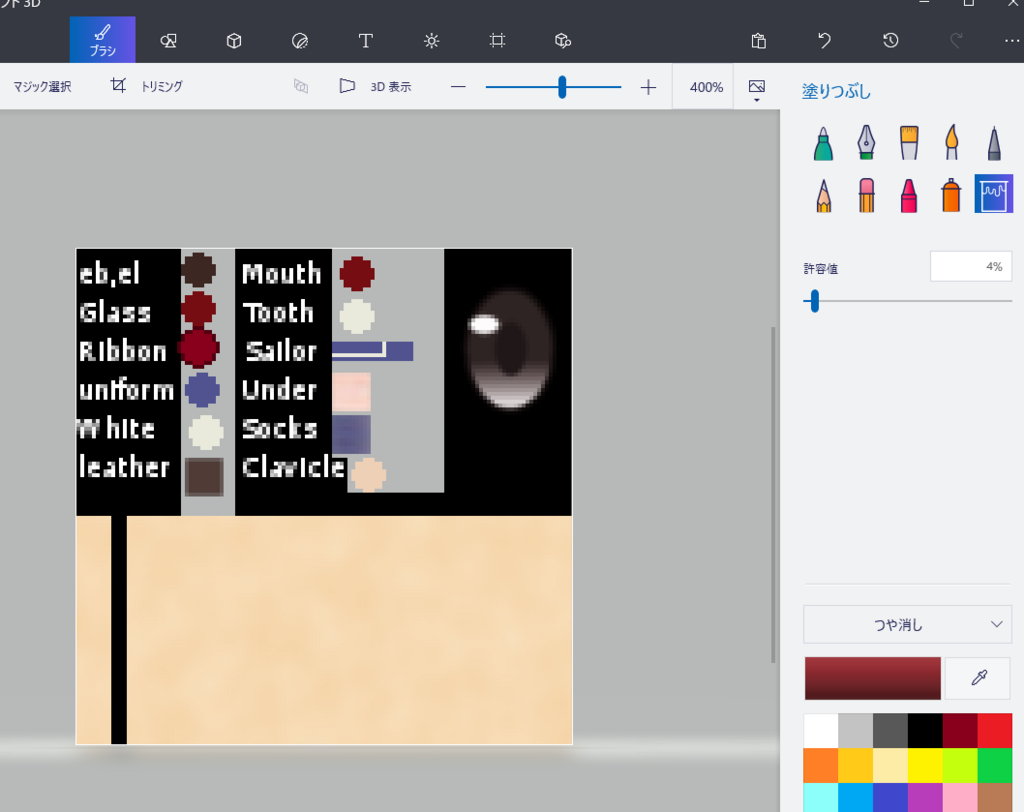Open the 3D shapes tab

tap(234, 41)
